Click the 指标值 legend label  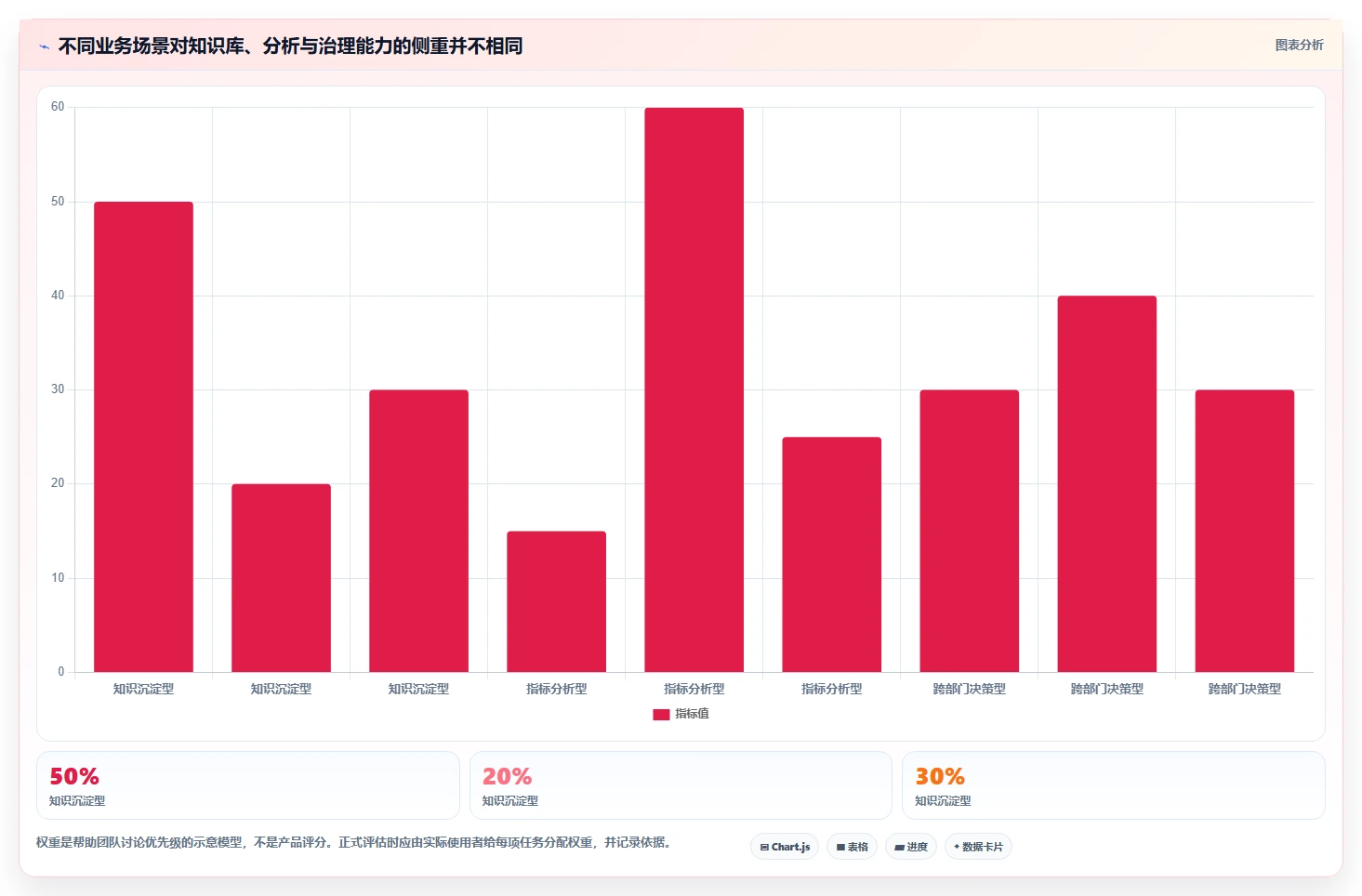(692, 714)
